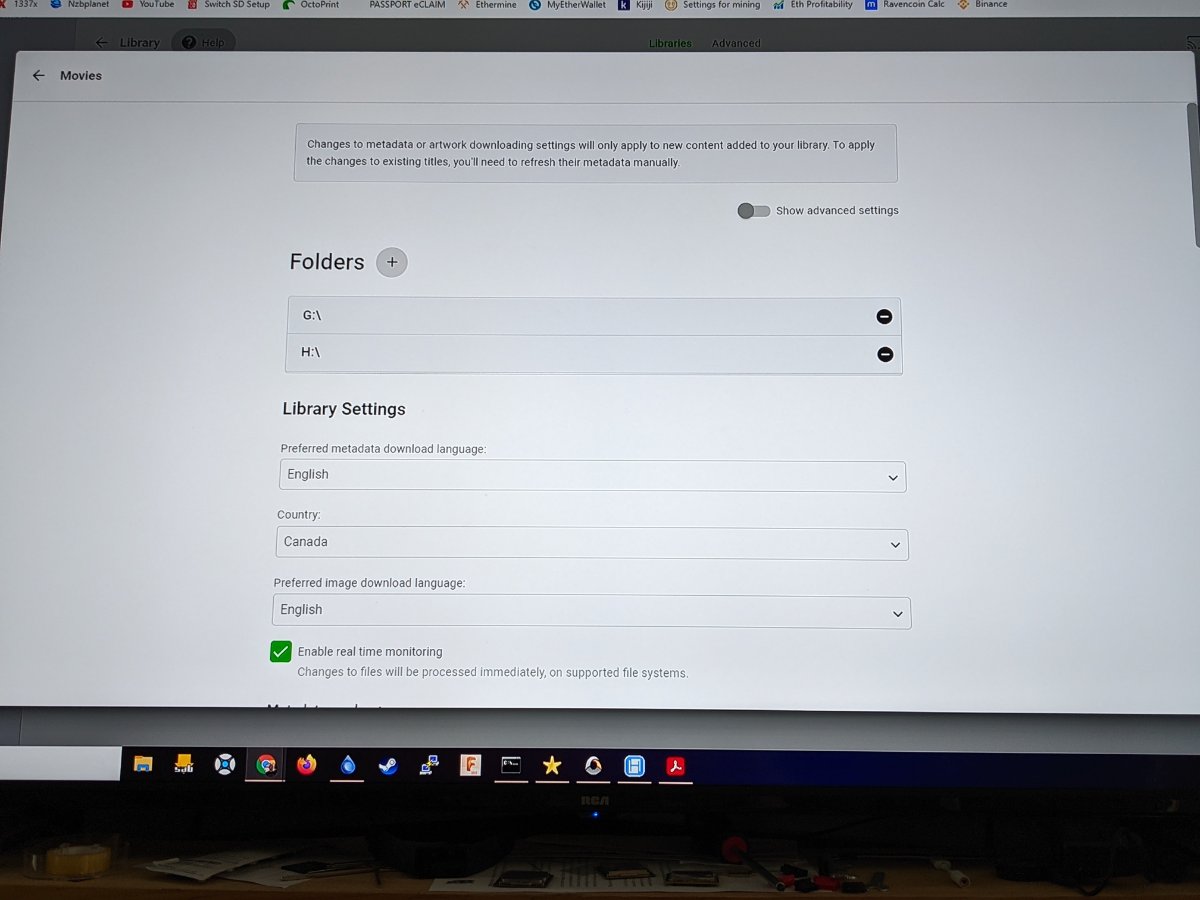Open the OctoPrint bookmark
The image size is (1200, 900).
[310, 5]
